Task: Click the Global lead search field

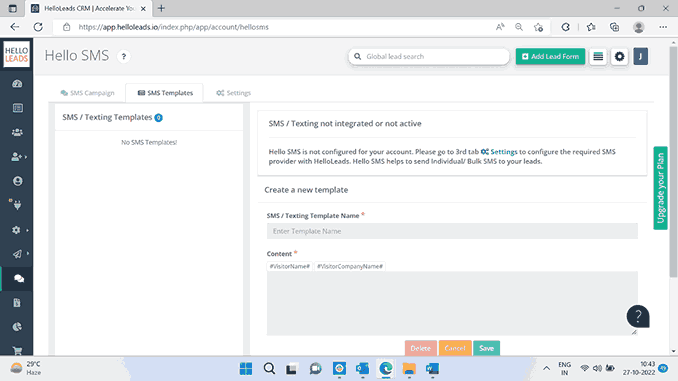Action: click(x=429, y=57)
